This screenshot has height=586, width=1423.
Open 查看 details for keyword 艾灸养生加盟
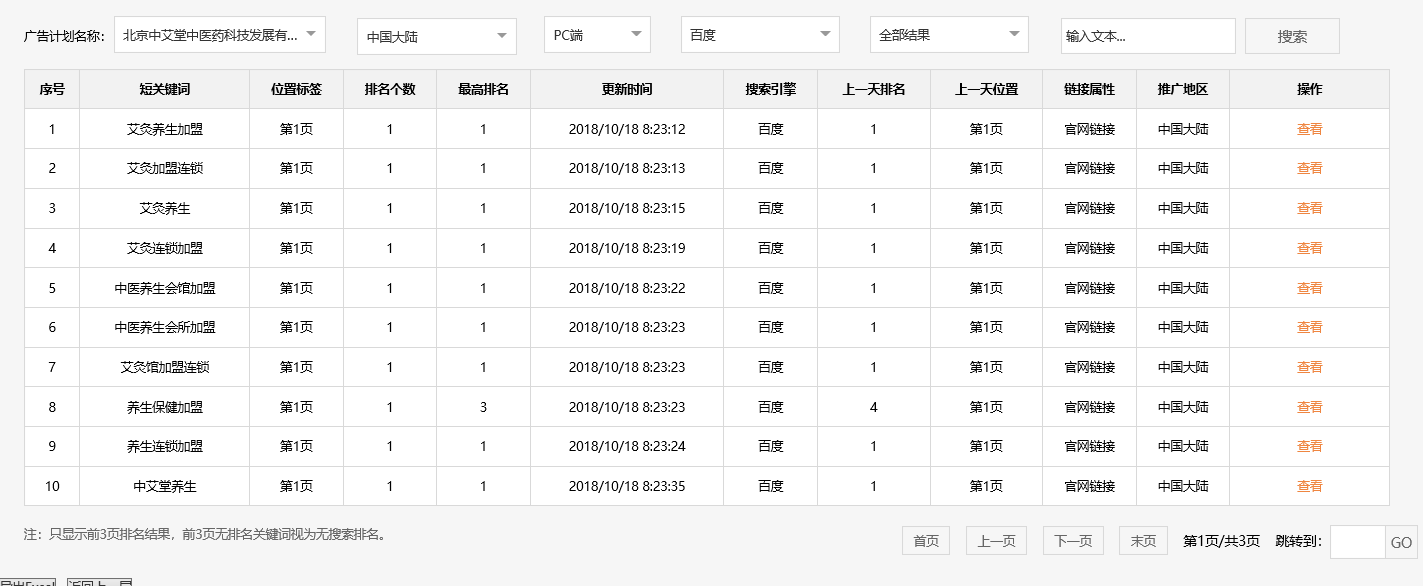pos(1309,129)
